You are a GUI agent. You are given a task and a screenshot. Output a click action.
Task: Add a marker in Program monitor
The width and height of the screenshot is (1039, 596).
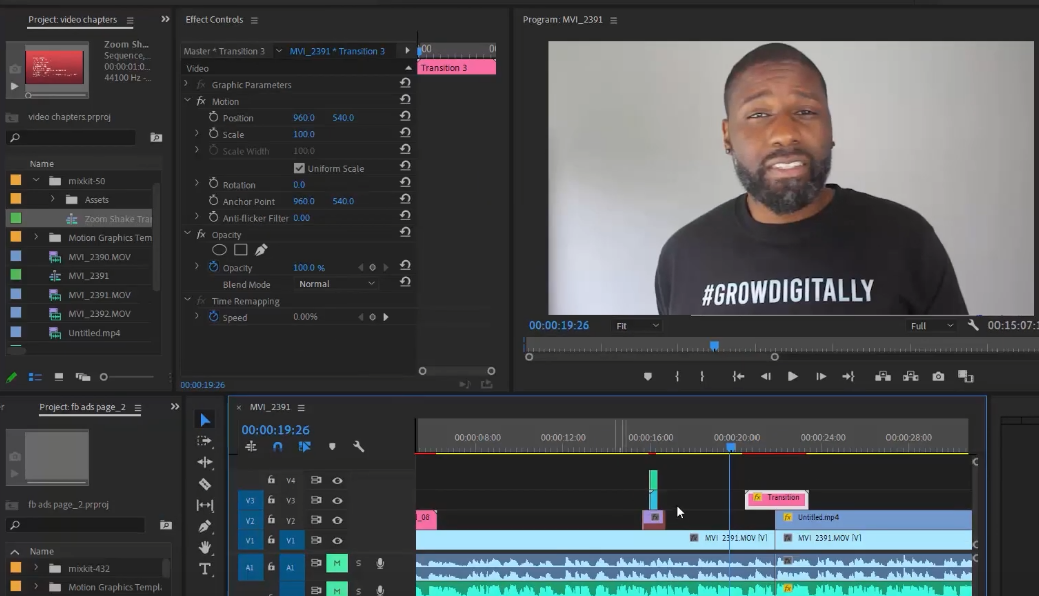click(x=647, y=377)
